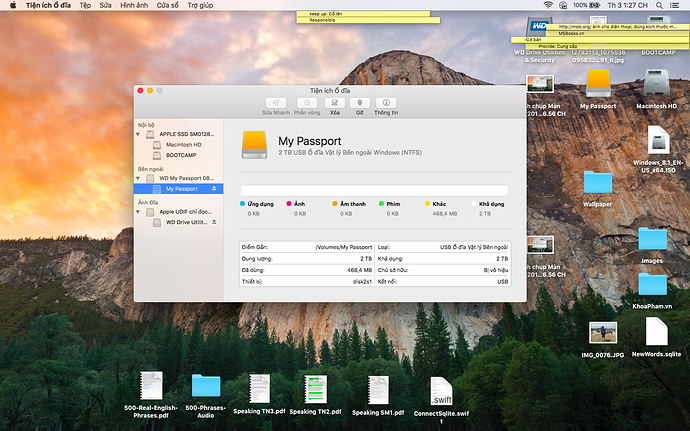Viewport: 690px width, 431px height.
Task: Eject WD Drive Utilit... using sidebar eject icon
Action: coord(214,222)
